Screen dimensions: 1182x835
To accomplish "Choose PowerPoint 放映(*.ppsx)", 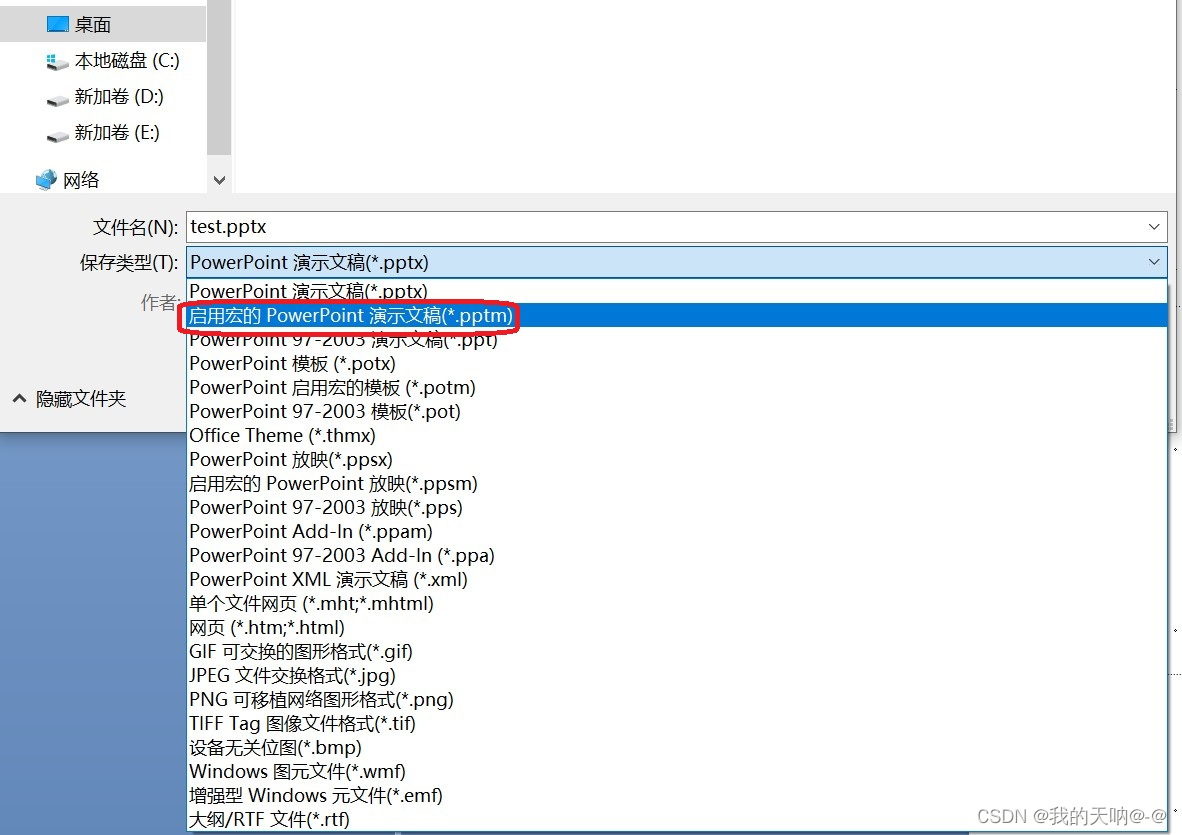I will tap(677, 460).
